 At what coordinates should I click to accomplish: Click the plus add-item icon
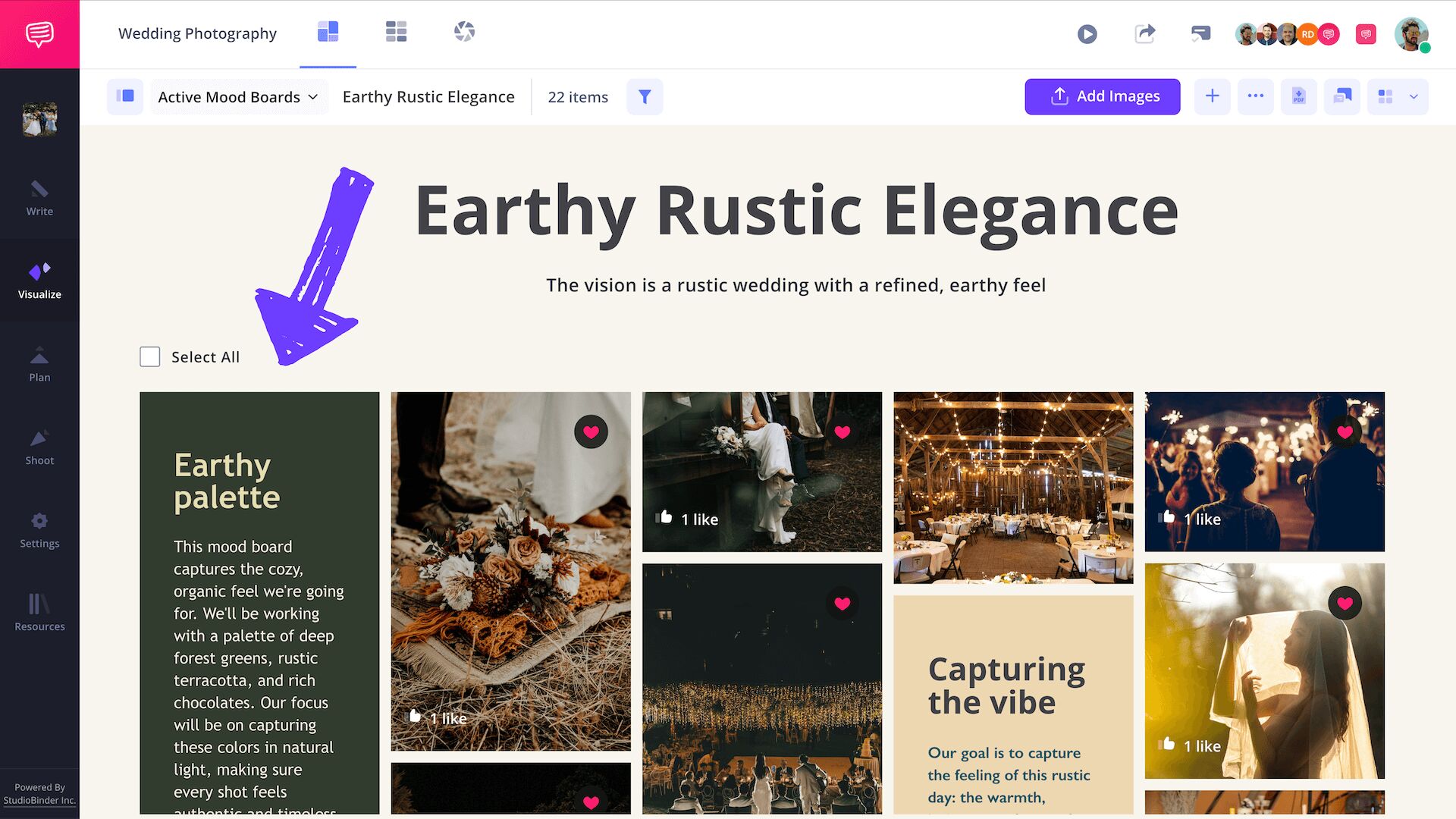click(1212, 97)
